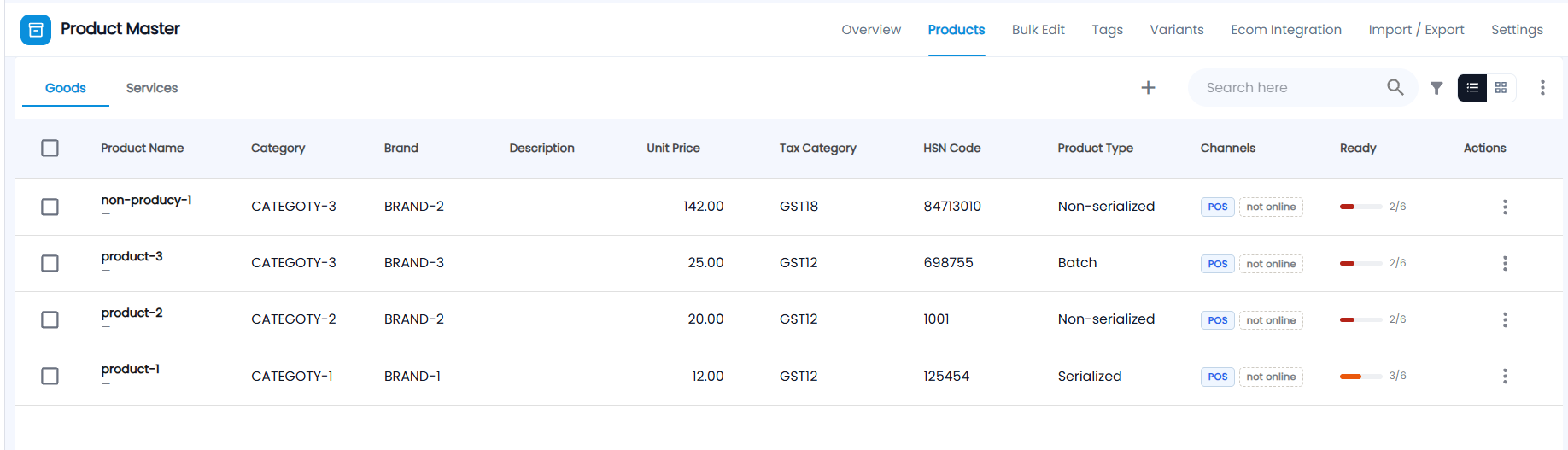The height and width of the screenshot is (450, 1568).
Task: Click POS channel badge for product-2
Action: click(1217, 320)
